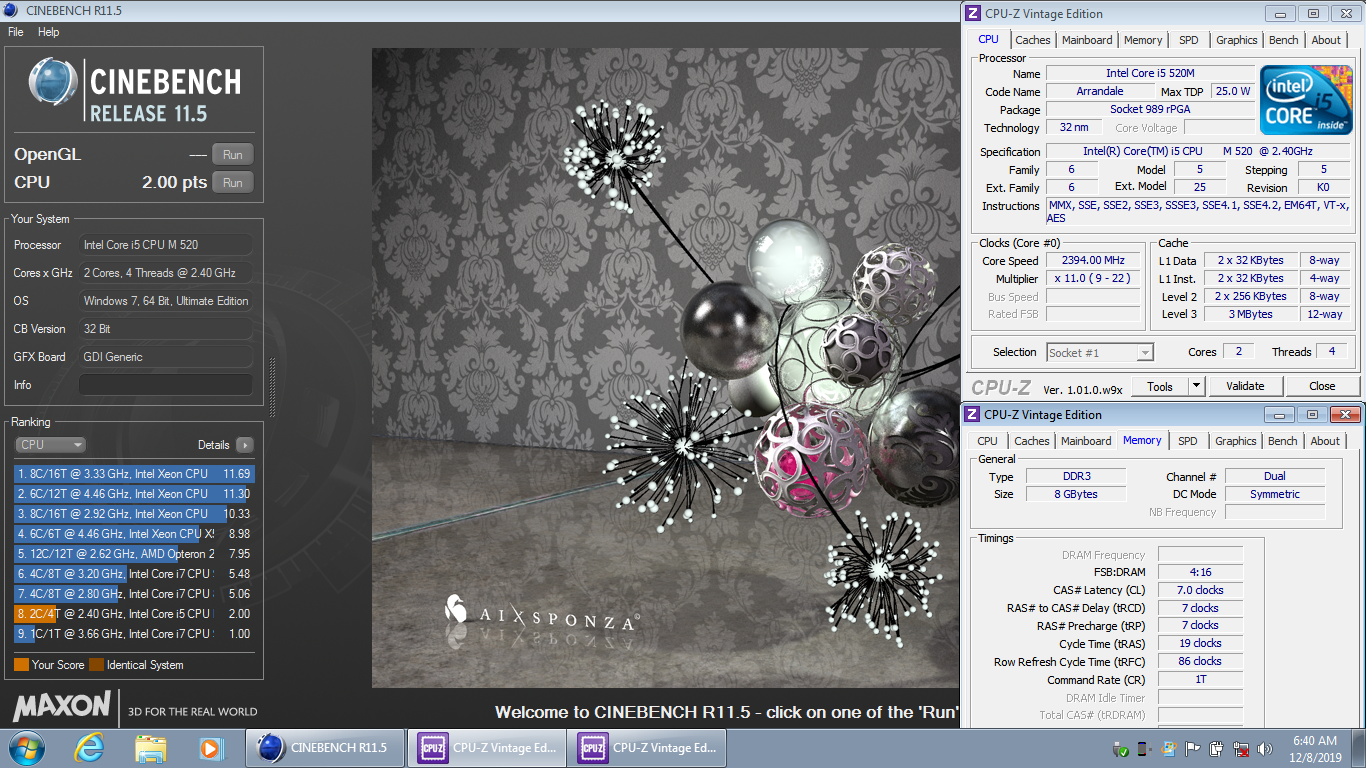Switch to Caches tab in the CPU-Z window showing the CPU tab
This screenshot has width=1366, height=768.
[x=1033, y=40]
